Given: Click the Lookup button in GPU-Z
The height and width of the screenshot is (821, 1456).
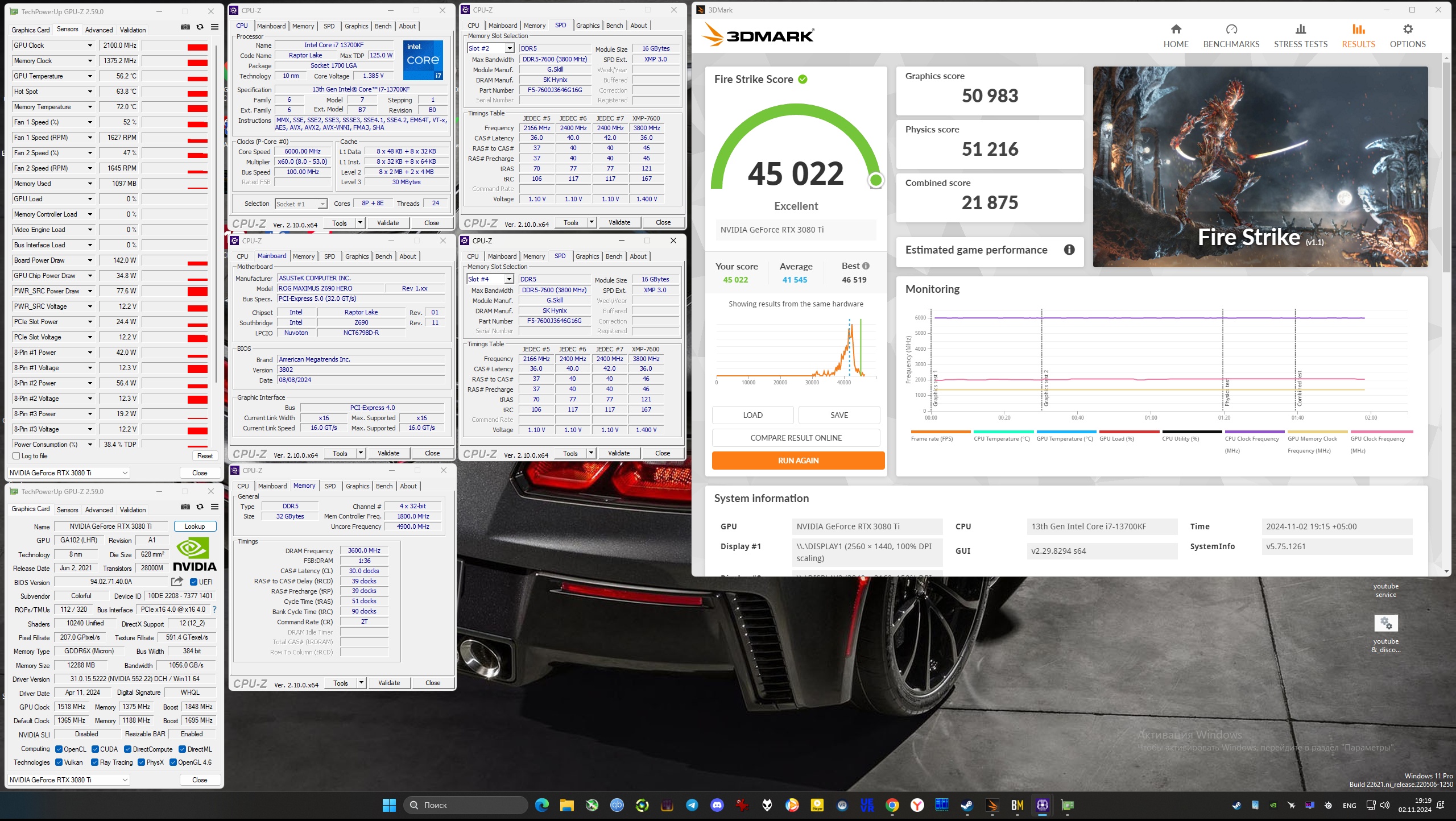Looking at the screenshot, I should (195, 526).
